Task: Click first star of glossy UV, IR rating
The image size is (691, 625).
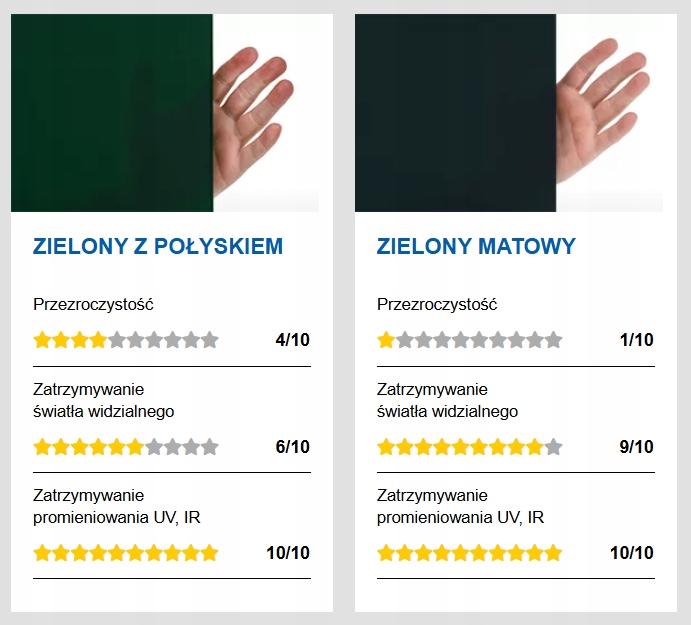Action: click(x=42, y=553)
